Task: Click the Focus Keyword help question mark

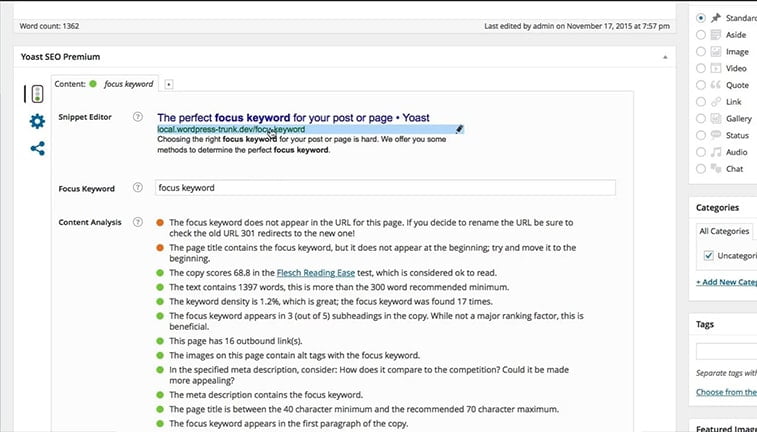Action: tap(138, 188)
